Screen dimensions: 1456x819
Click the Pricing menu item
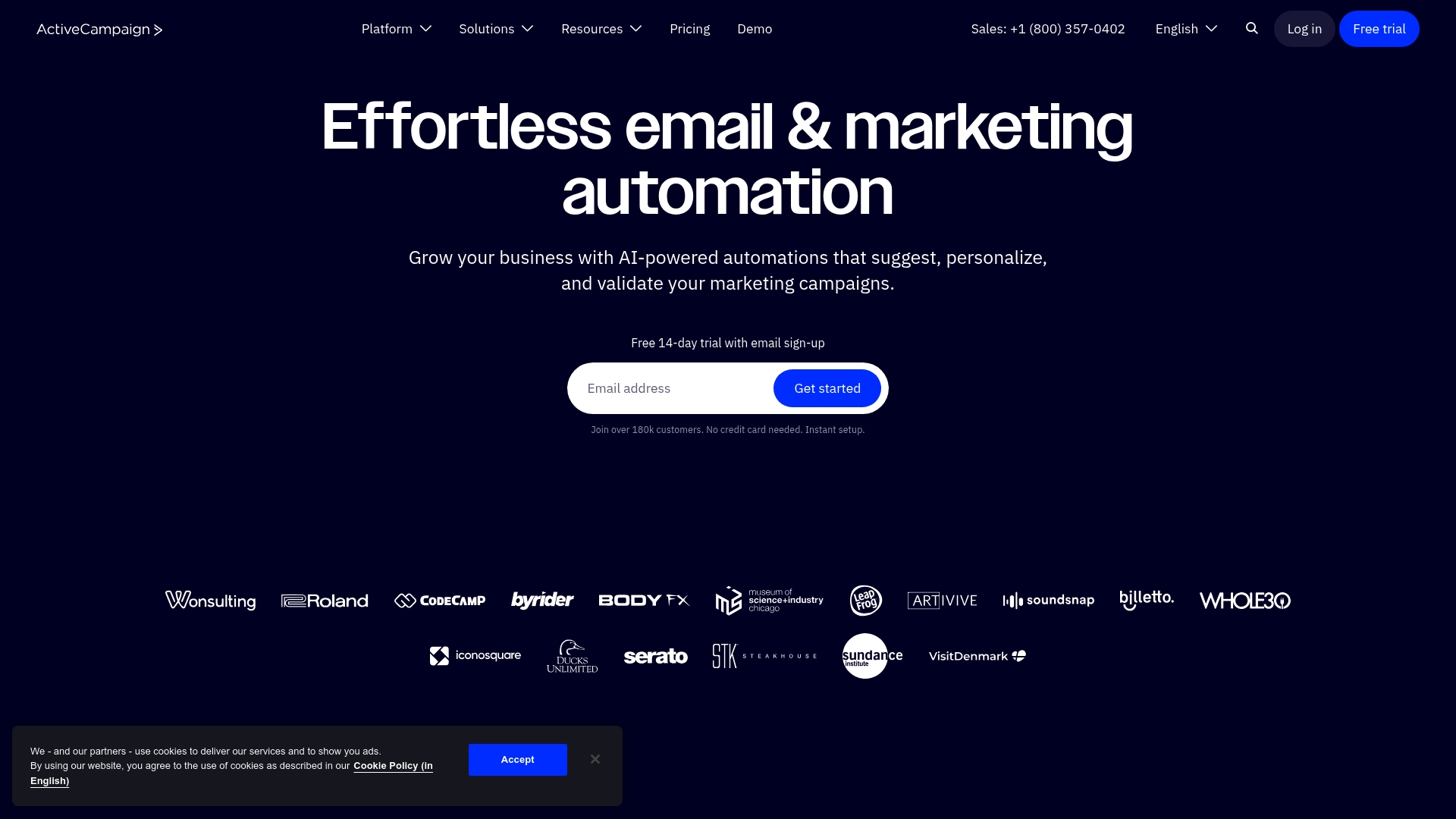point(690,28)
